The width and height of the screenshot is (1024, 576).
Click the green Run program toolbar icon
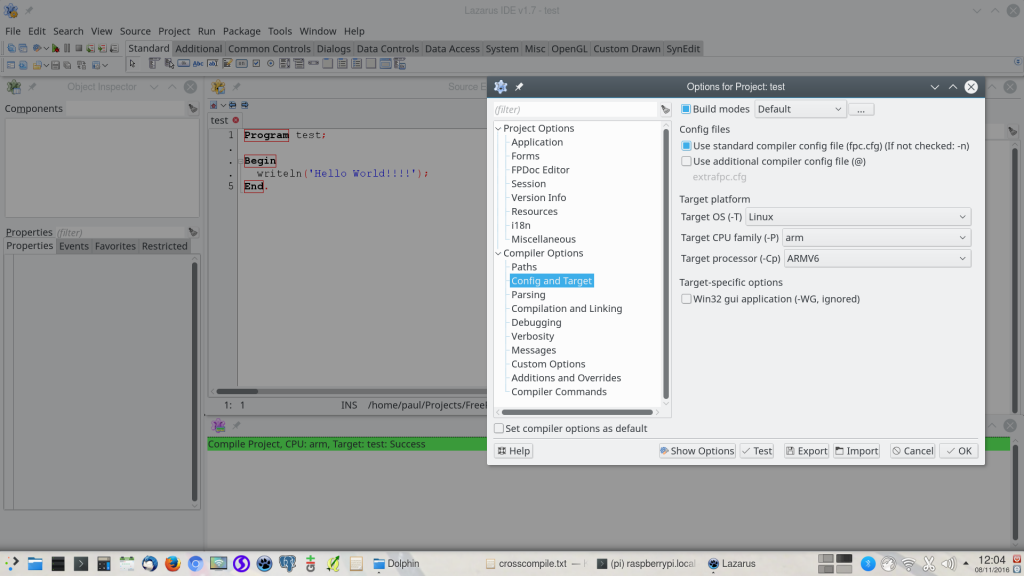click(56, 48)
